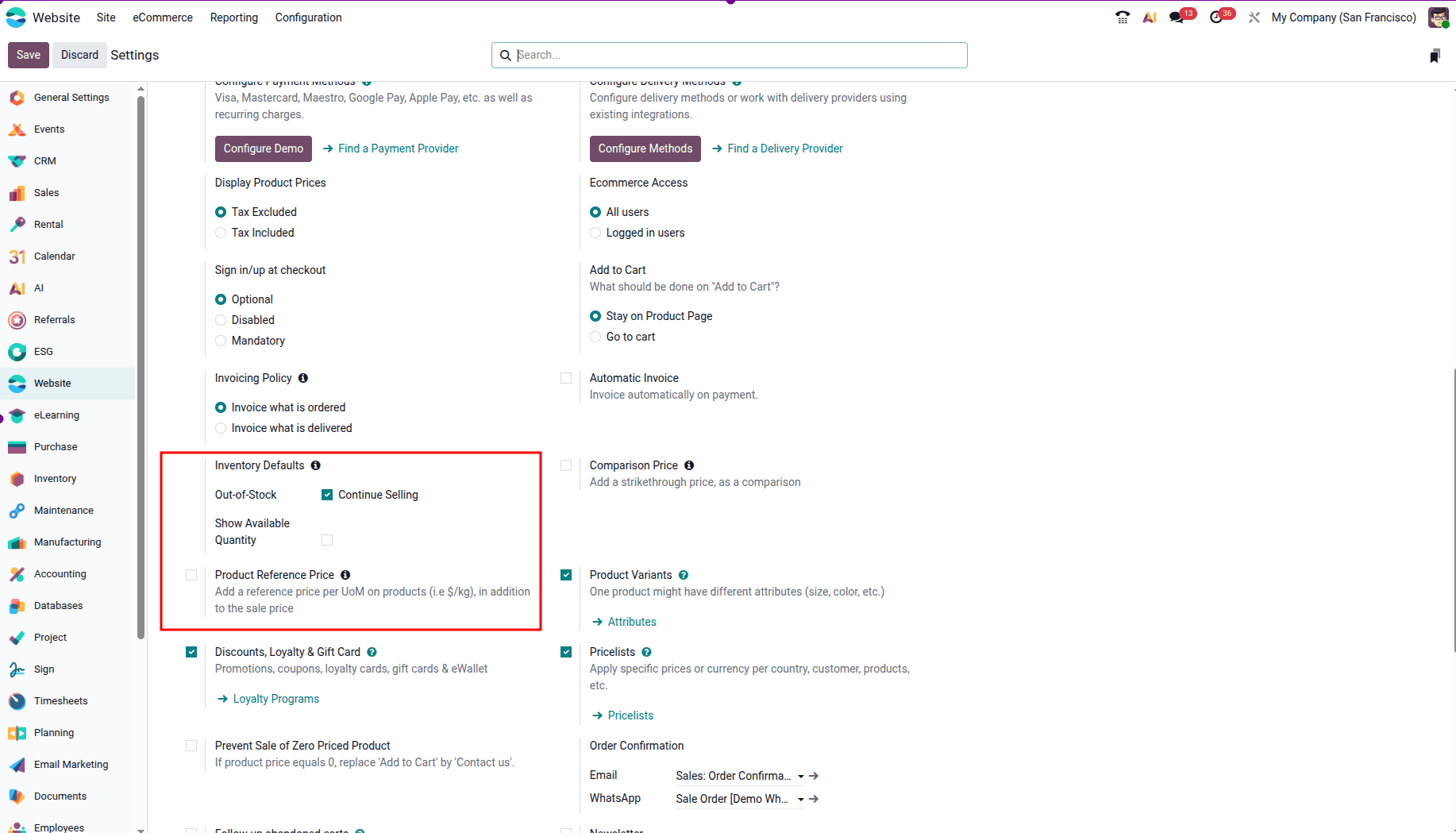Click the debug tools wrench icon

pos(1254,17)
